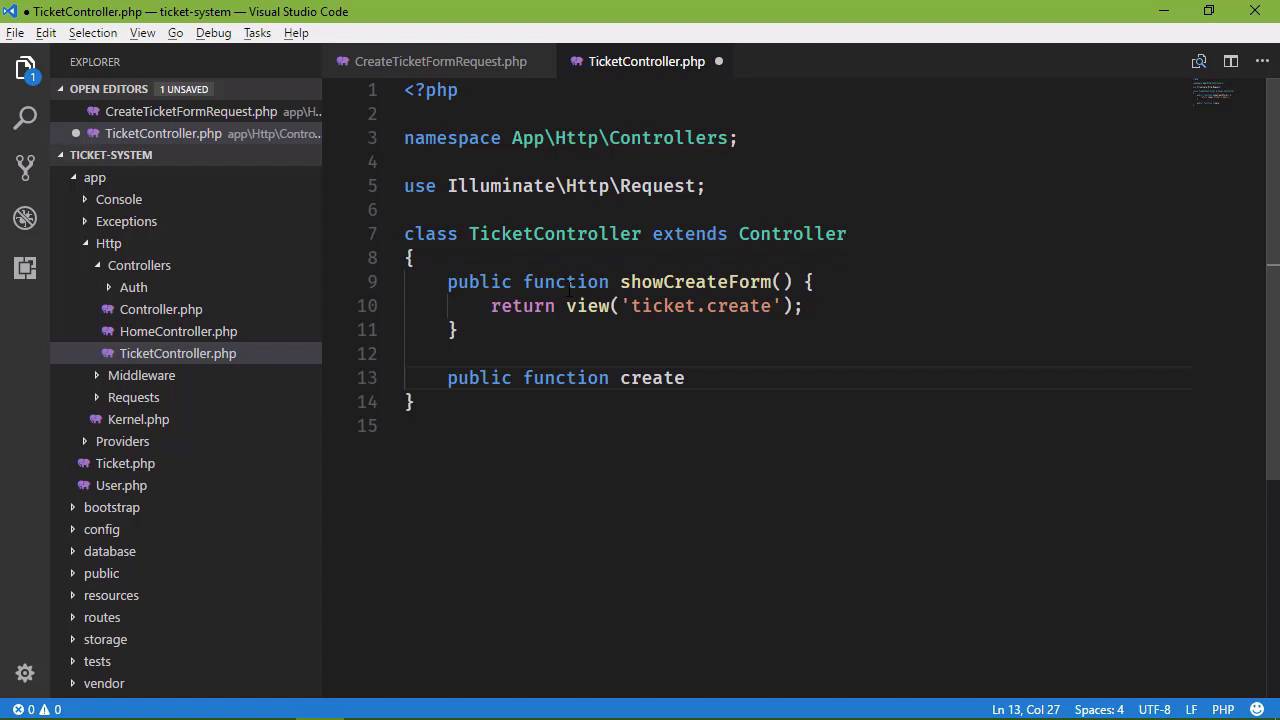1280x720 pixels.
Task: Open Controller.php in the file tree
Action: point(161,309)
